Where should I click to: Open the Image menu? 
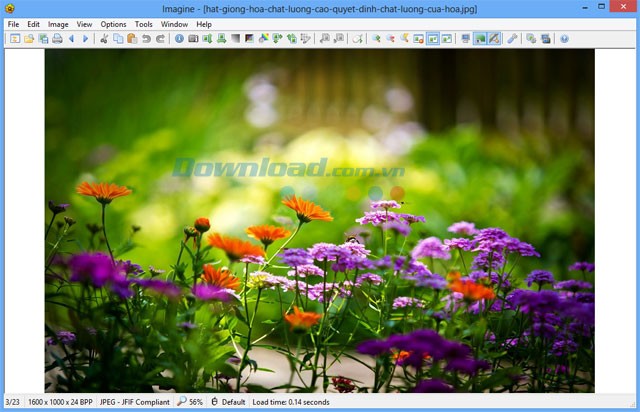pos(58,24)
